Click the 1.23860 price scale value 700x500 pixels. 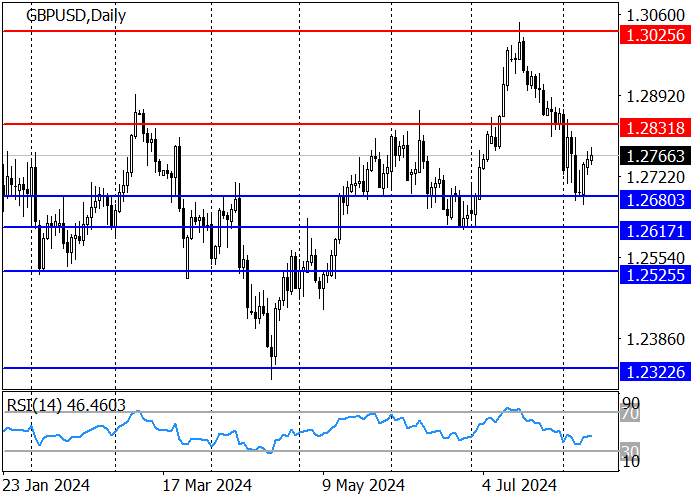coord(655,339)
